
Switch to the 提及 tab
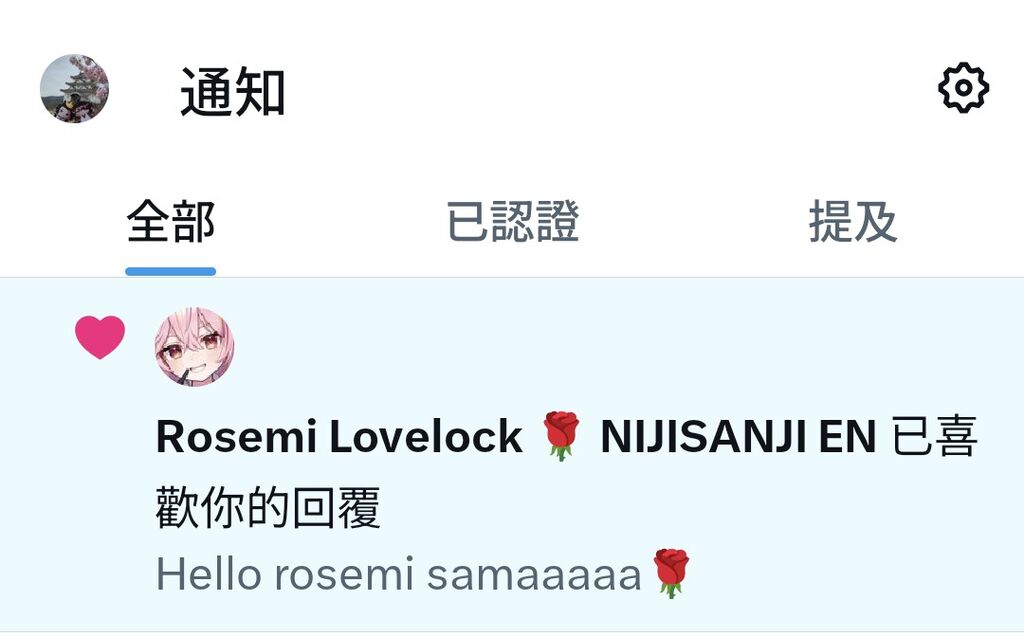coord(853,222)
